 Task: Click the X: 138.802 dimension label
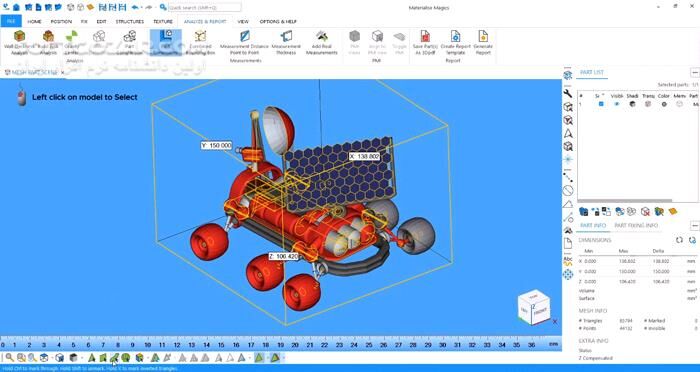[x=364, y=156]
